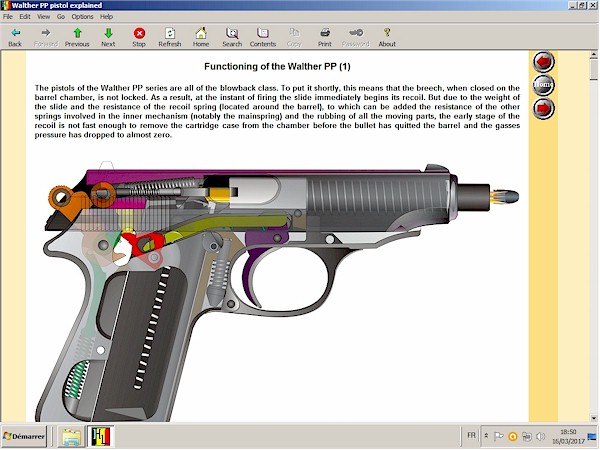
Task: Click the show desktop icon beside the clock
Action: click(x=592, y=437)
